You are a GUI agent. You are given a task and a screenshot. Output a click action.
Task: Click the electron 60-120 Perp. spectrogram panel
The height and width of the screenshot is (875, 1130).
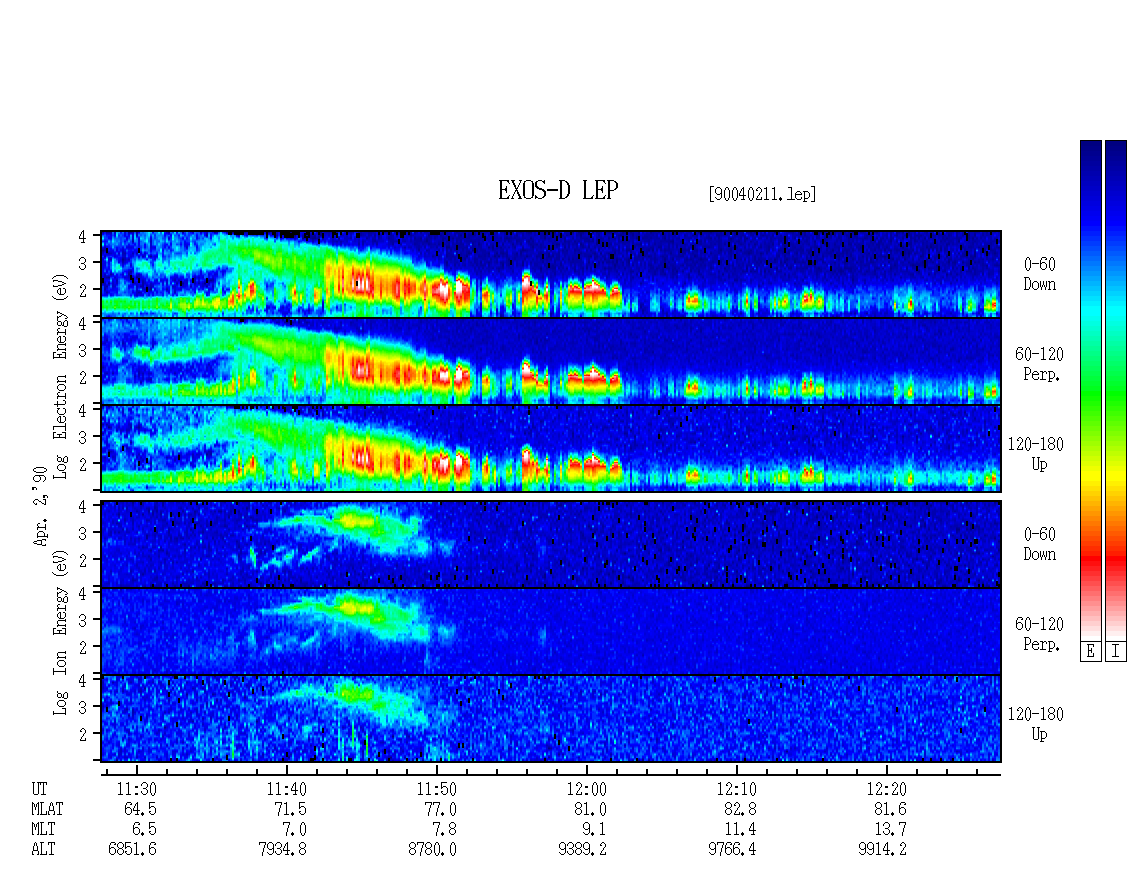point(551,361)
